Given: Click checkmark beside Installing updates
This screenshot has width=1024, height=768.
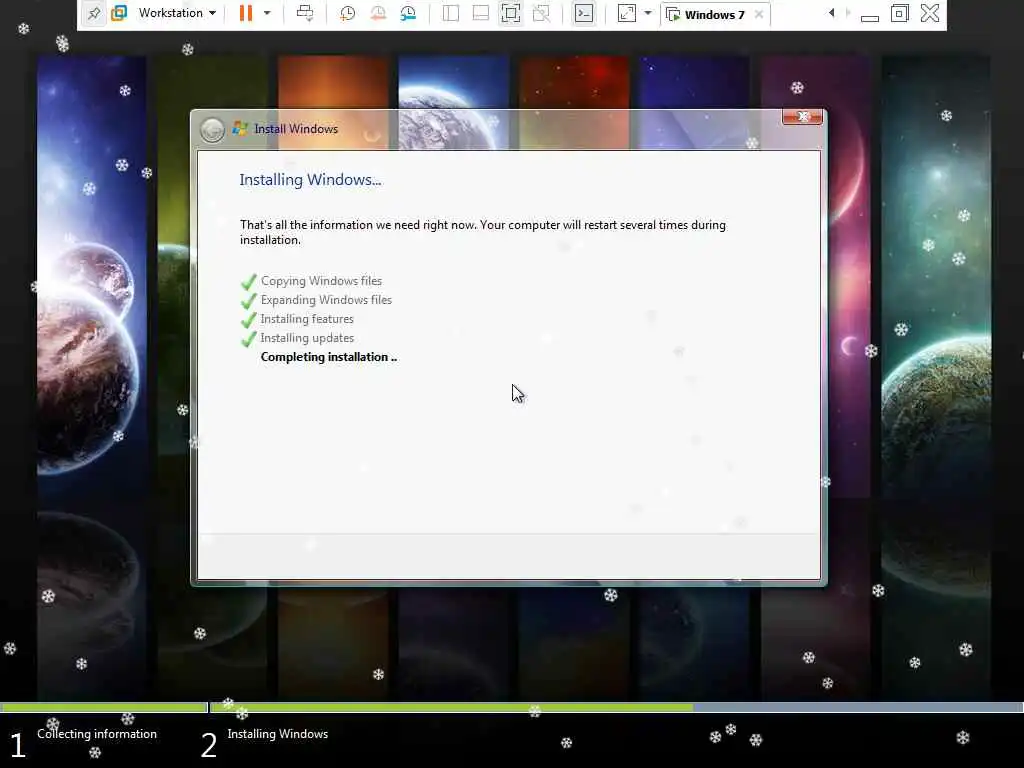Looking at the screenshot, I should click(x=249, y=339).
